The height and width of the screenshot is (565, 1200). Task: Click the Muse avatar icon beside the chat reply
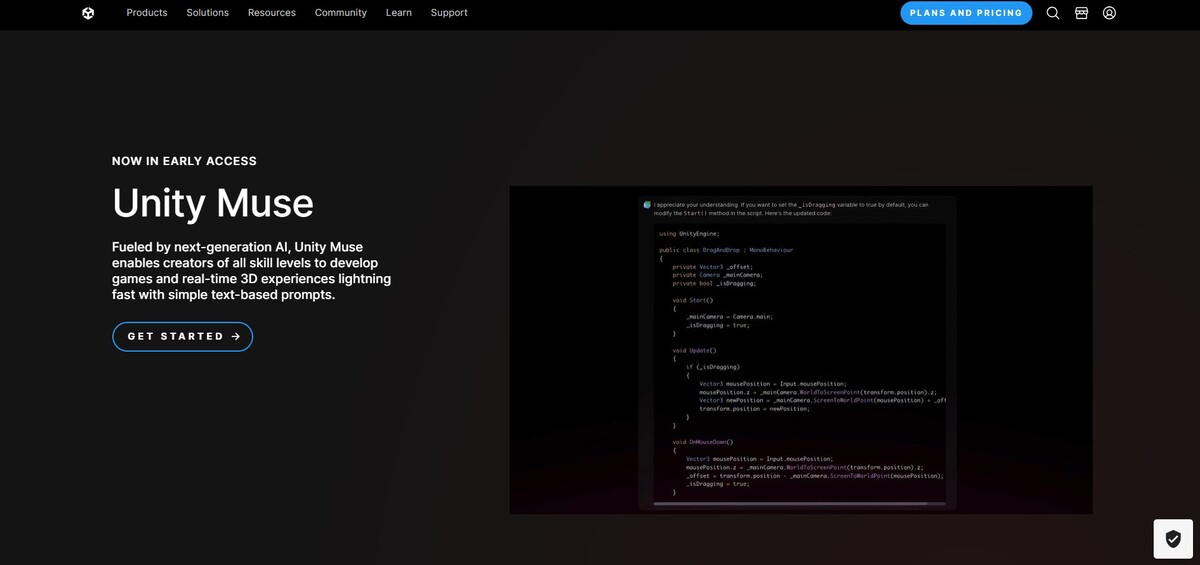point(647,204)
